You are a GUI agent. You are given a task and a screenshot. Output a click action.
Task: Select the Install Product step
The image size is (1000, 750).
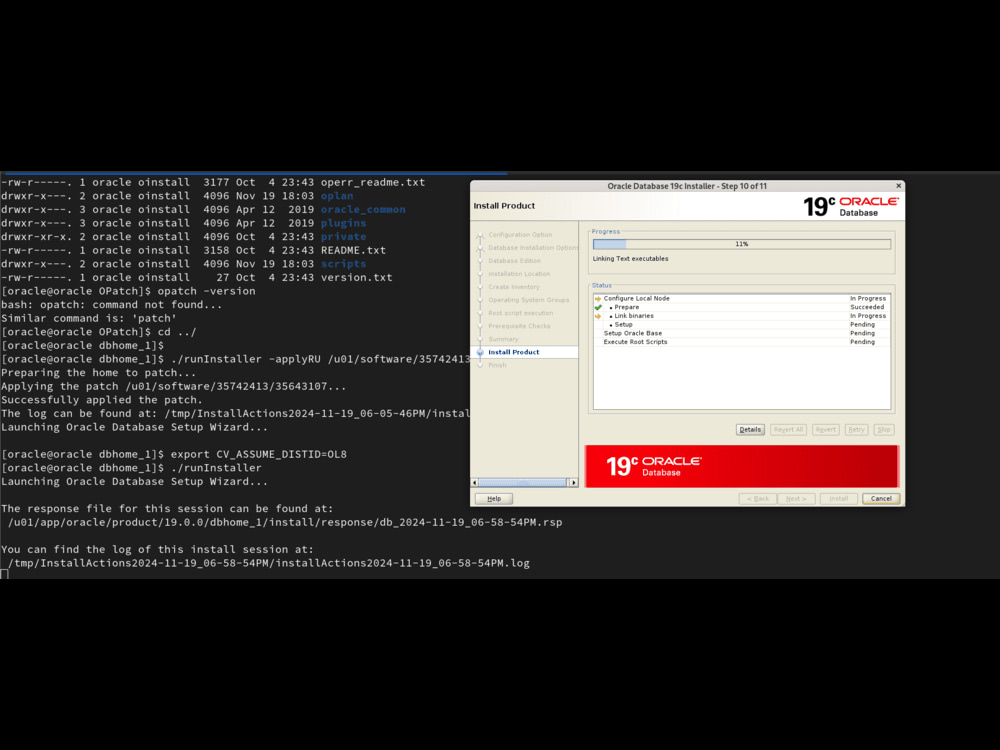[x=513, y=352]
